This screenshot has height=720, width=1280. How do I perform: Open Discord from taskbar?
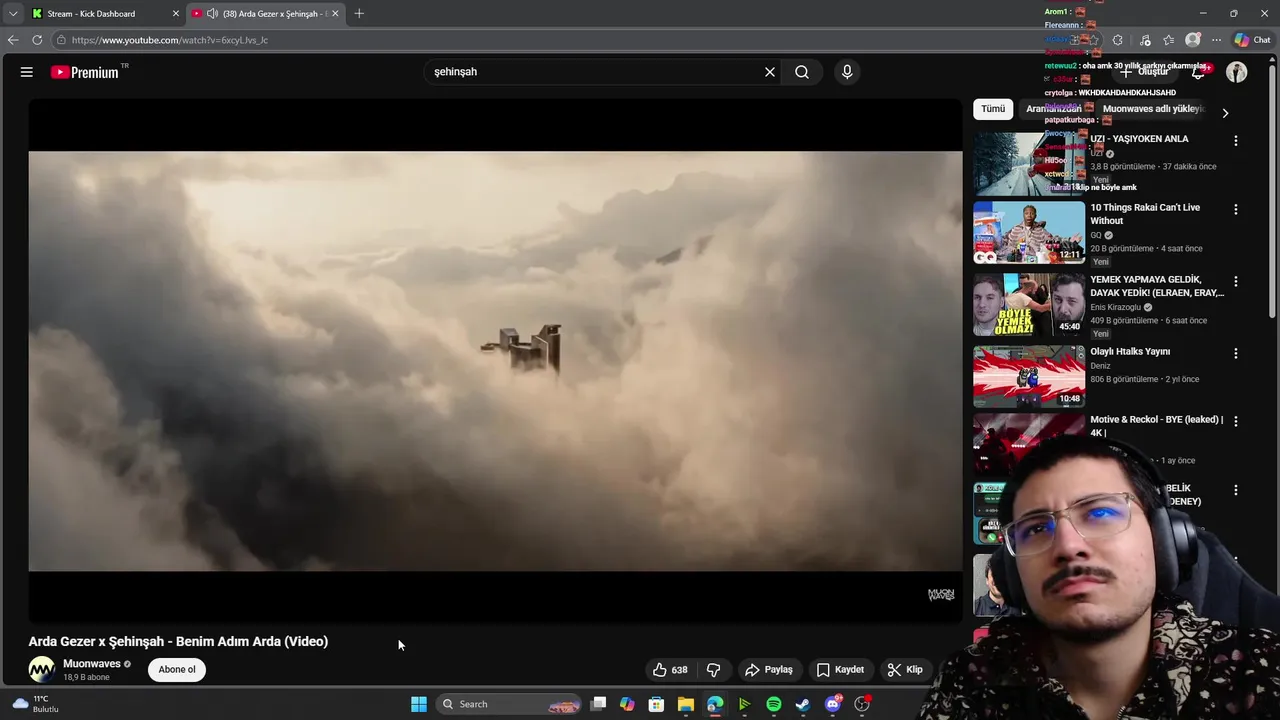[x=833, y=704]
